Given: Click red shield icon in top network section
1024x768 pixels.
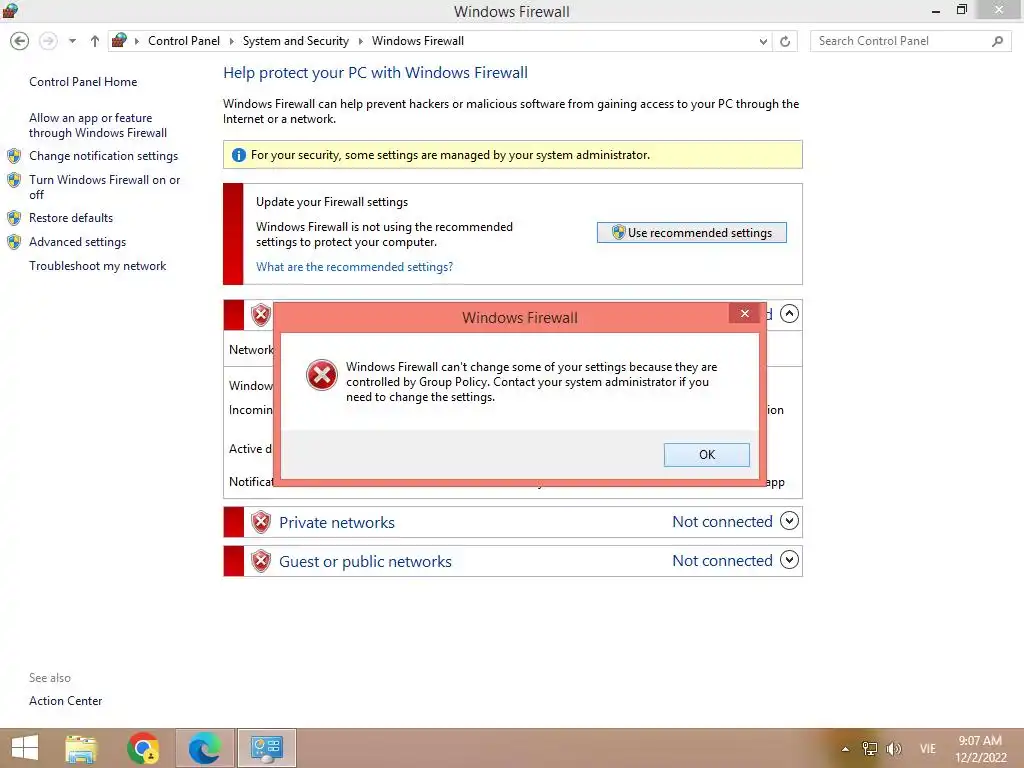Looking at the screenshot, I should (x=261, y=315).
